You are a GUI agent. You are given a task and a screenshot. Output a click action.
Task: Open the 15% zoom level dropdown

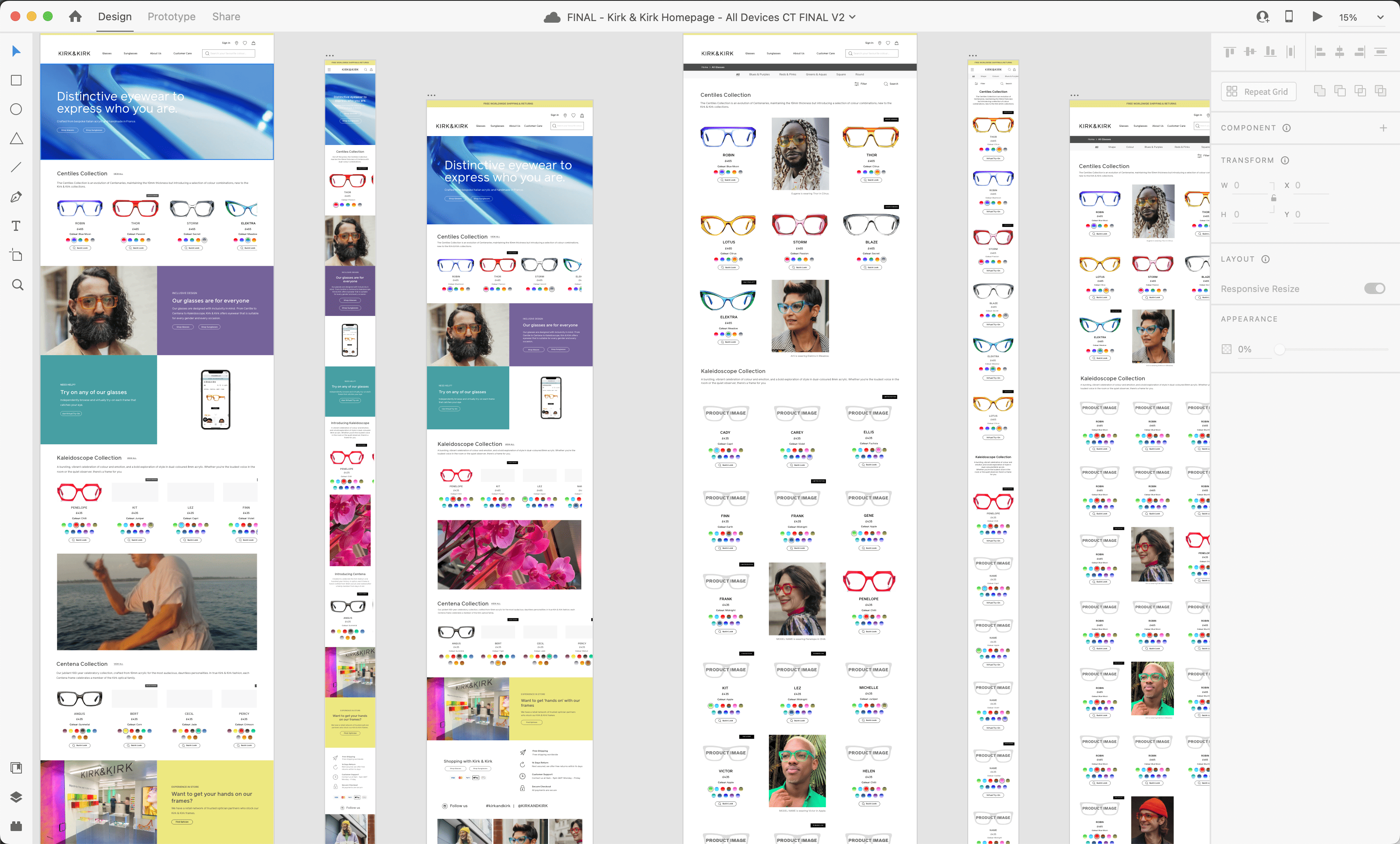[x=1380, y=17]
